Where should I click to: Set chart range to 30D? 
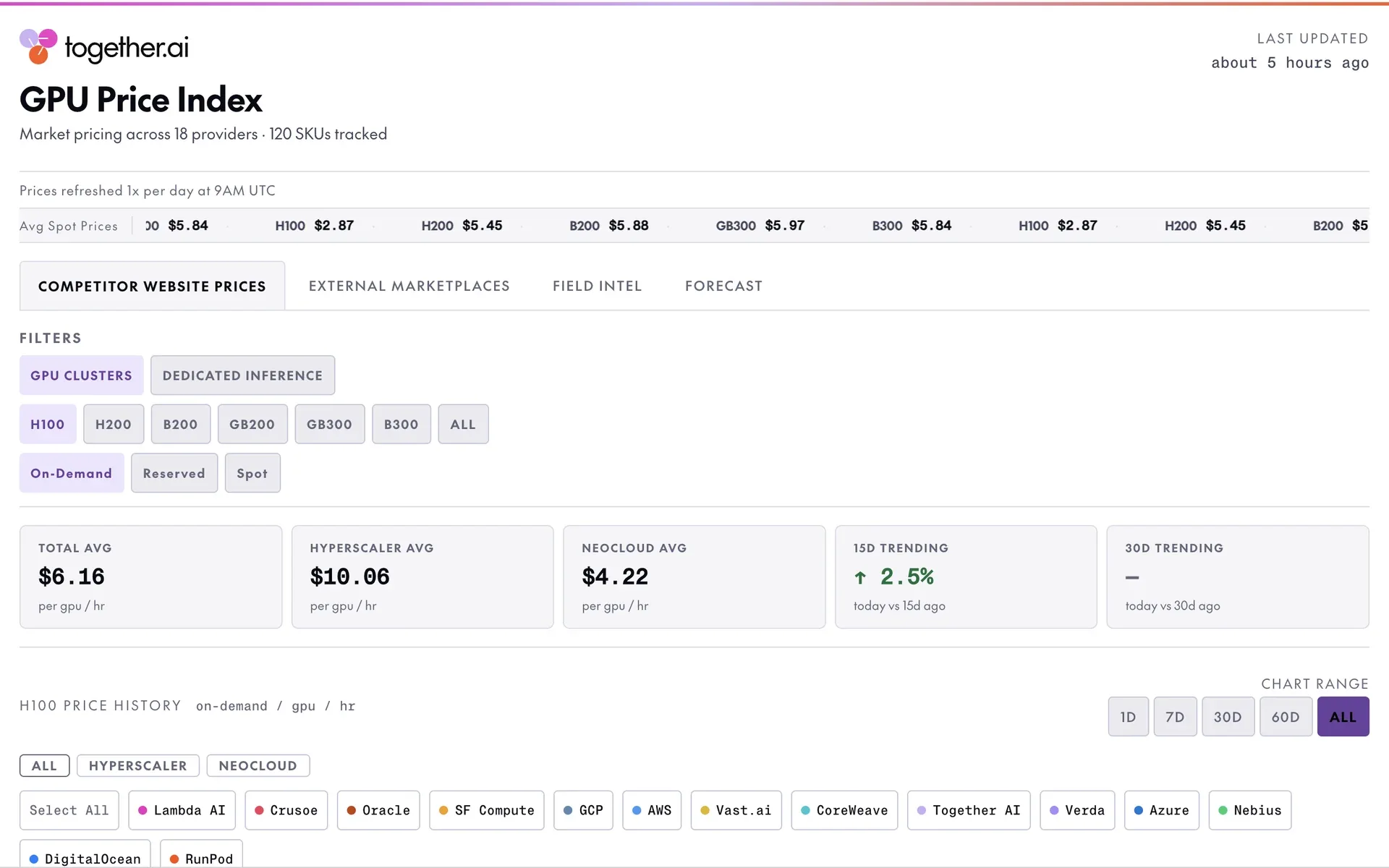(1228, 717)
